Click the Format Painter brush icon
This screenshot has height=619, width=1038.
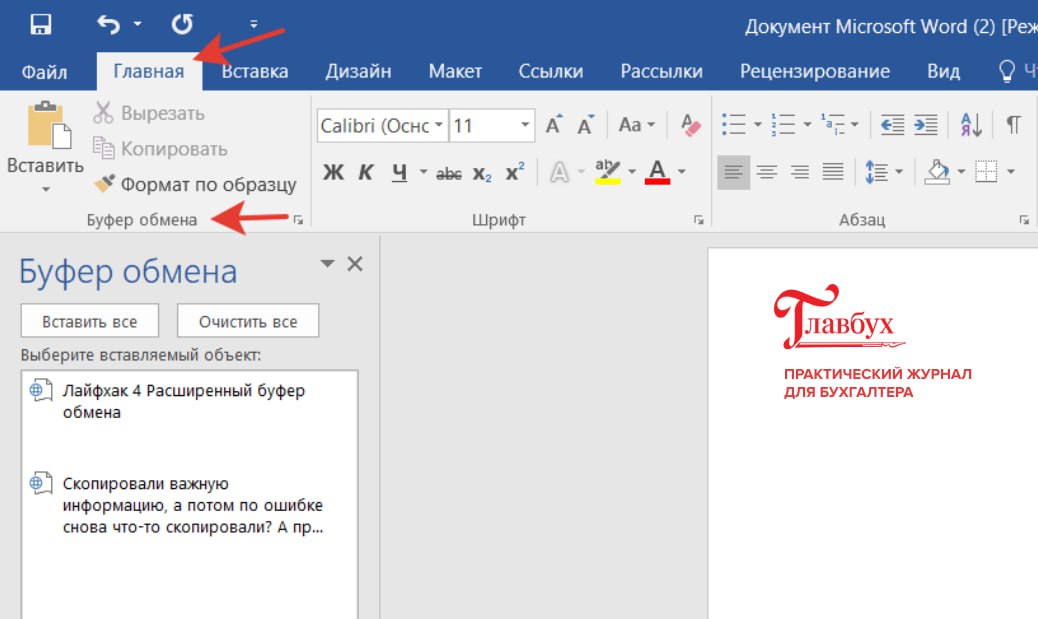point(104,184)
